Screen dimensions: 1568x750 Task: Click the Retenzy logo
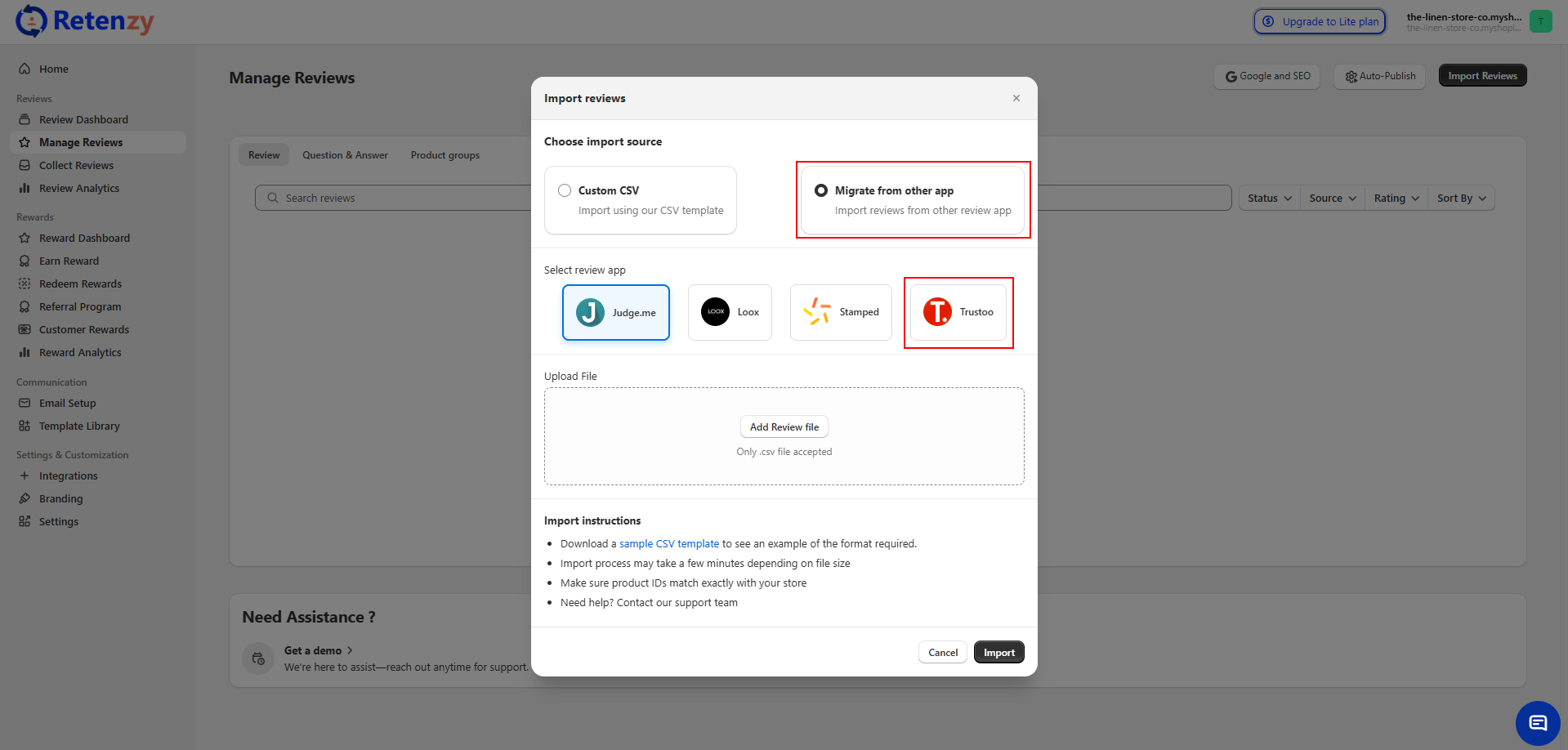tap(85, 21)
